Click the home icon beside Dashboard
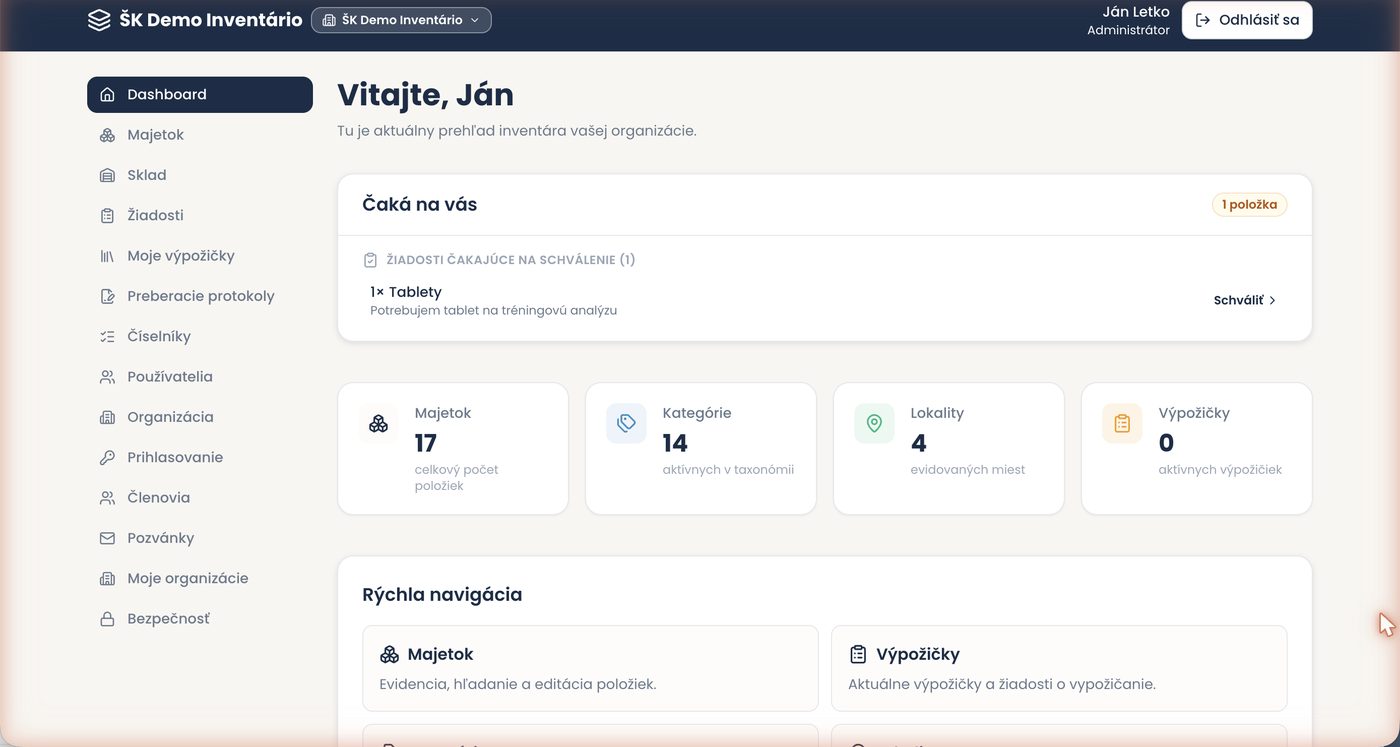1400x747 pixels. pyautogui.click(x=107, y=95)
